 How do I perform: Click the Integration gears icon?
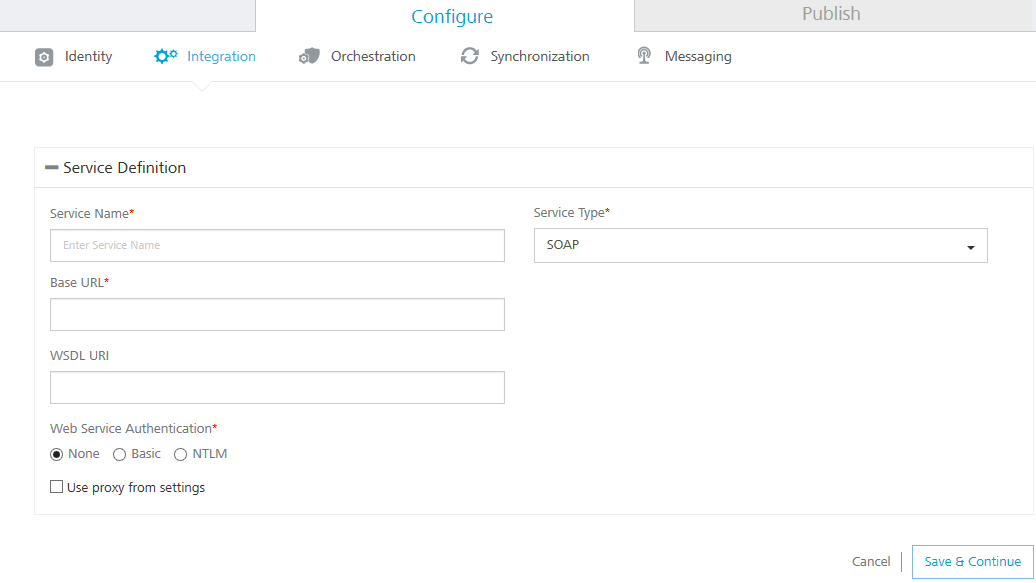[165, 56]
